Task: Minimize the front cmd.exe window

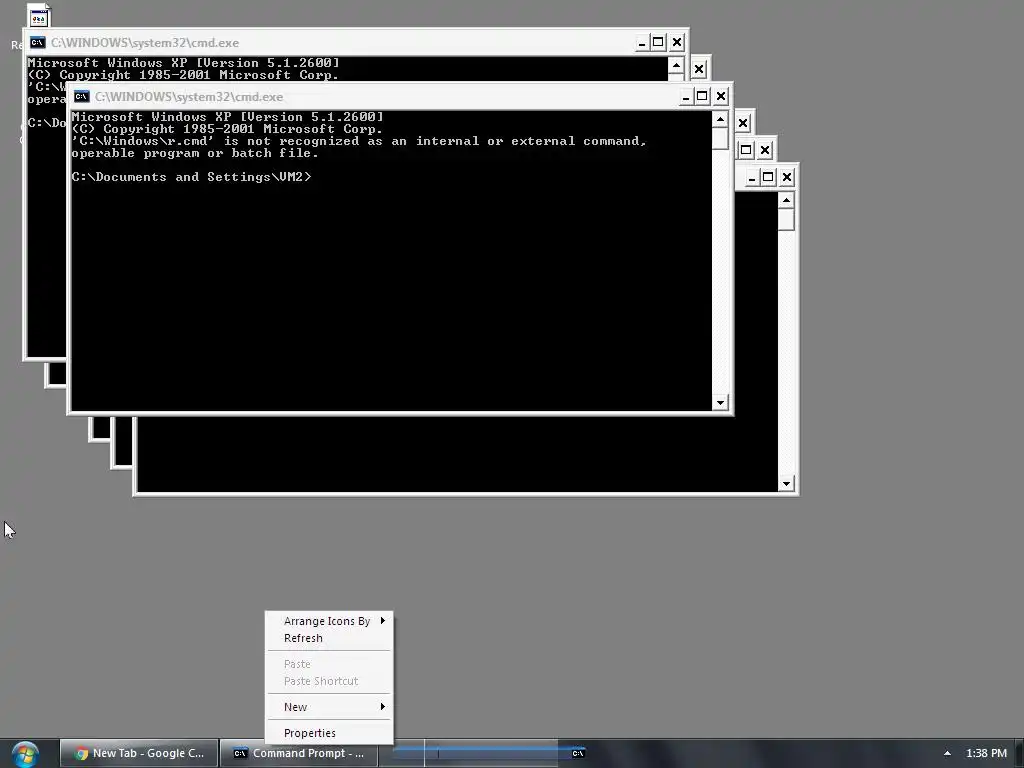Action: coord(686,97)
